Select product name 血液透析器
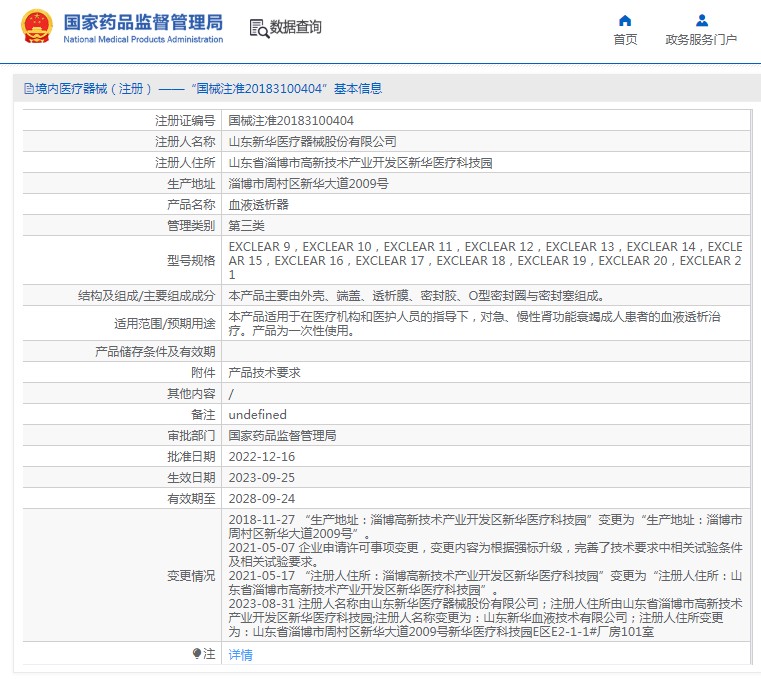This screenshot has height=679, width=761. [x=259, y=205]
